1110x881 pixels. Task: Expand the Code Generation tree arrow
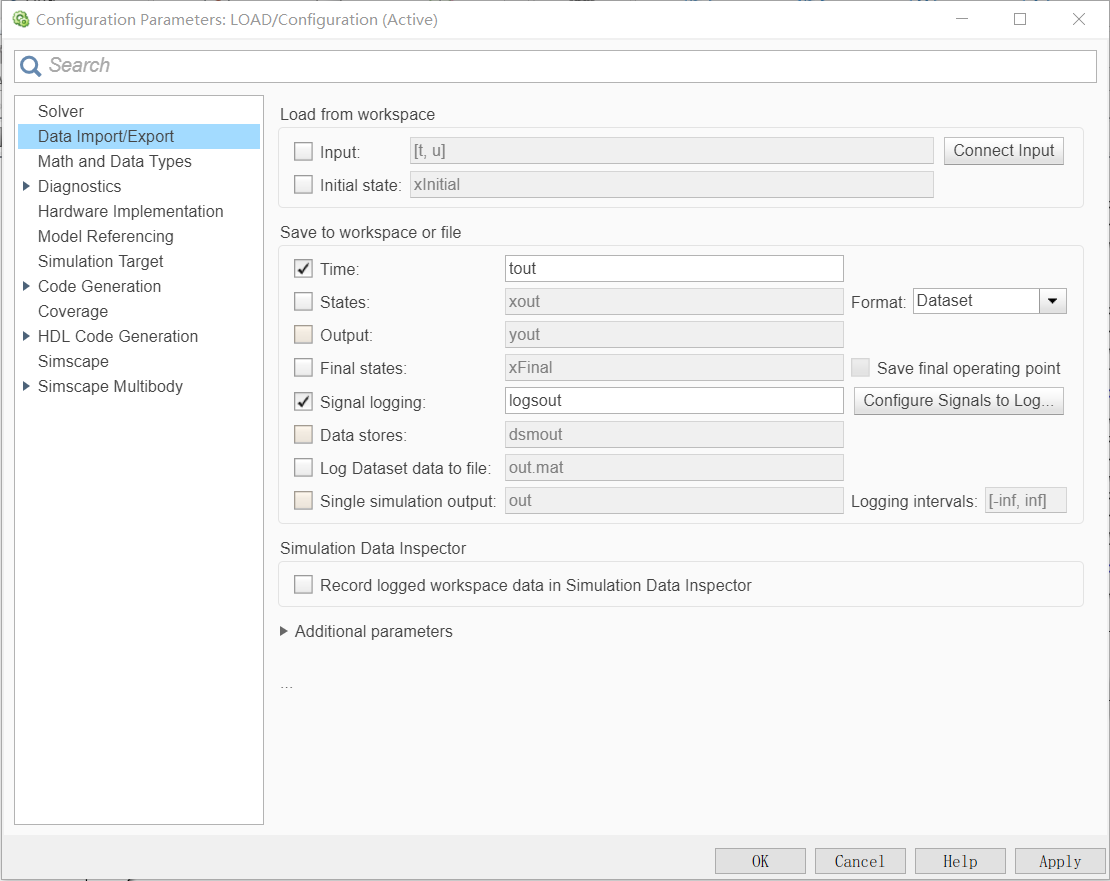tap(26, 286)
